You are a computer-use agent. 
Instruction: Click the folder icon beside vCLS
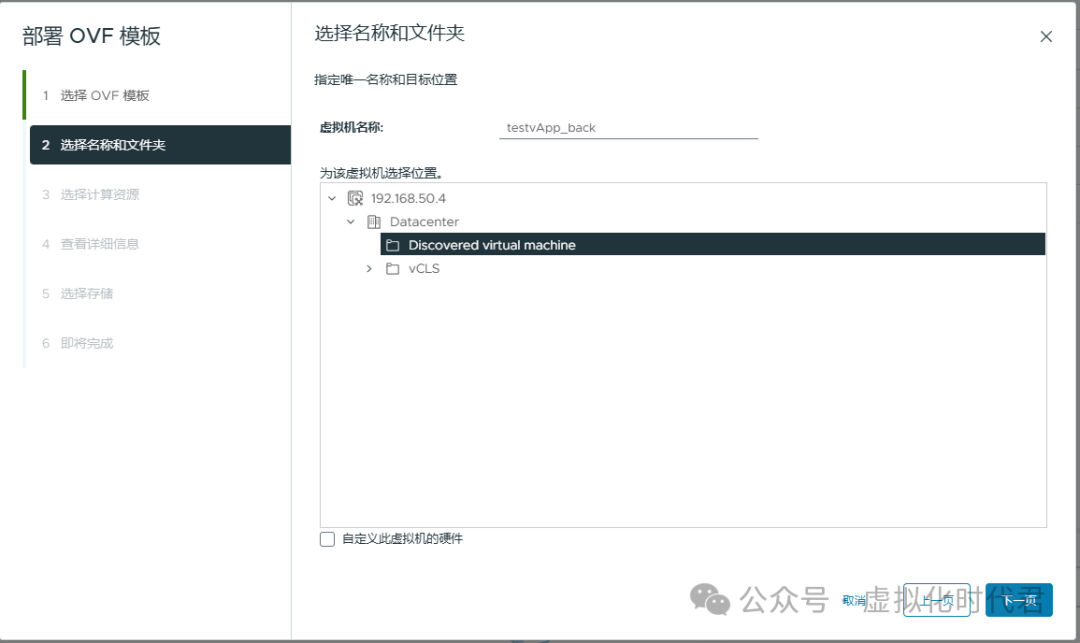[x=391, y=268]
